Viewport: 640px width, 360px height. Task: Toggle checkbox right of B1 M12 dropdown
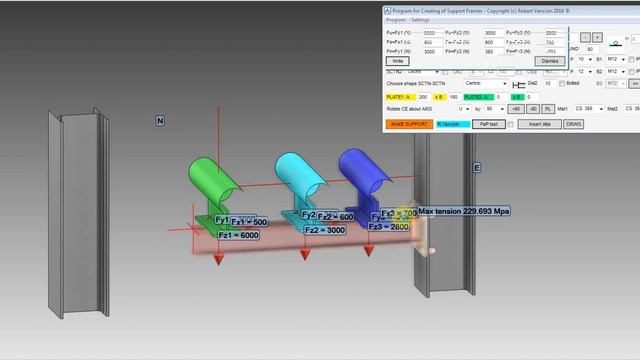coord(631,60)
